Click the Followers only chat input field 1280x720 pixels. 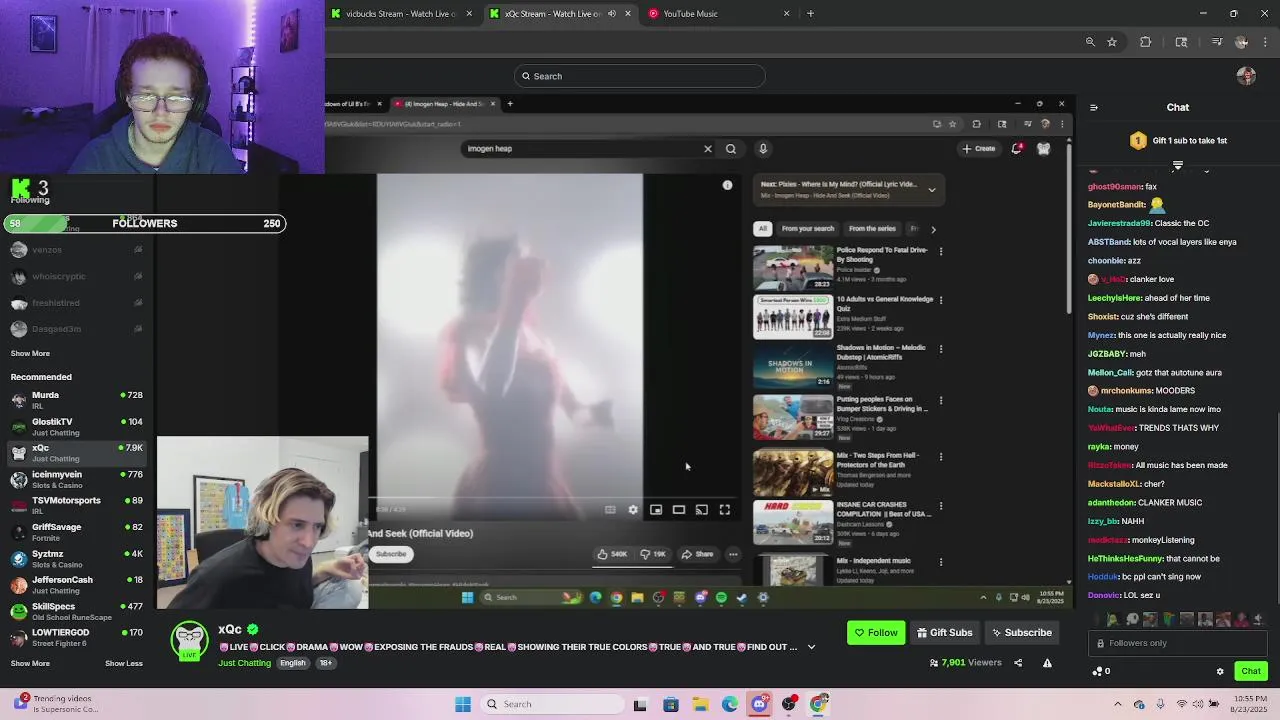coord(1178,644)
